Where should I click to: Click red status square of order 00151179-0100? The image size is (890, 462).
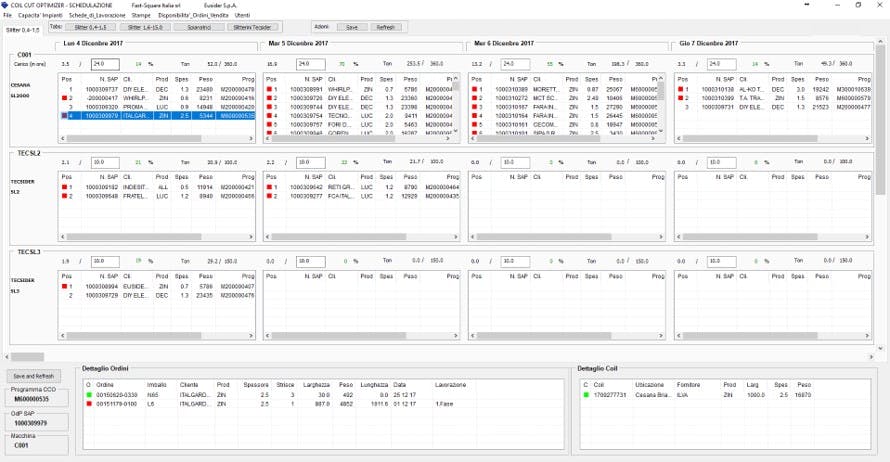pos(89,404)
